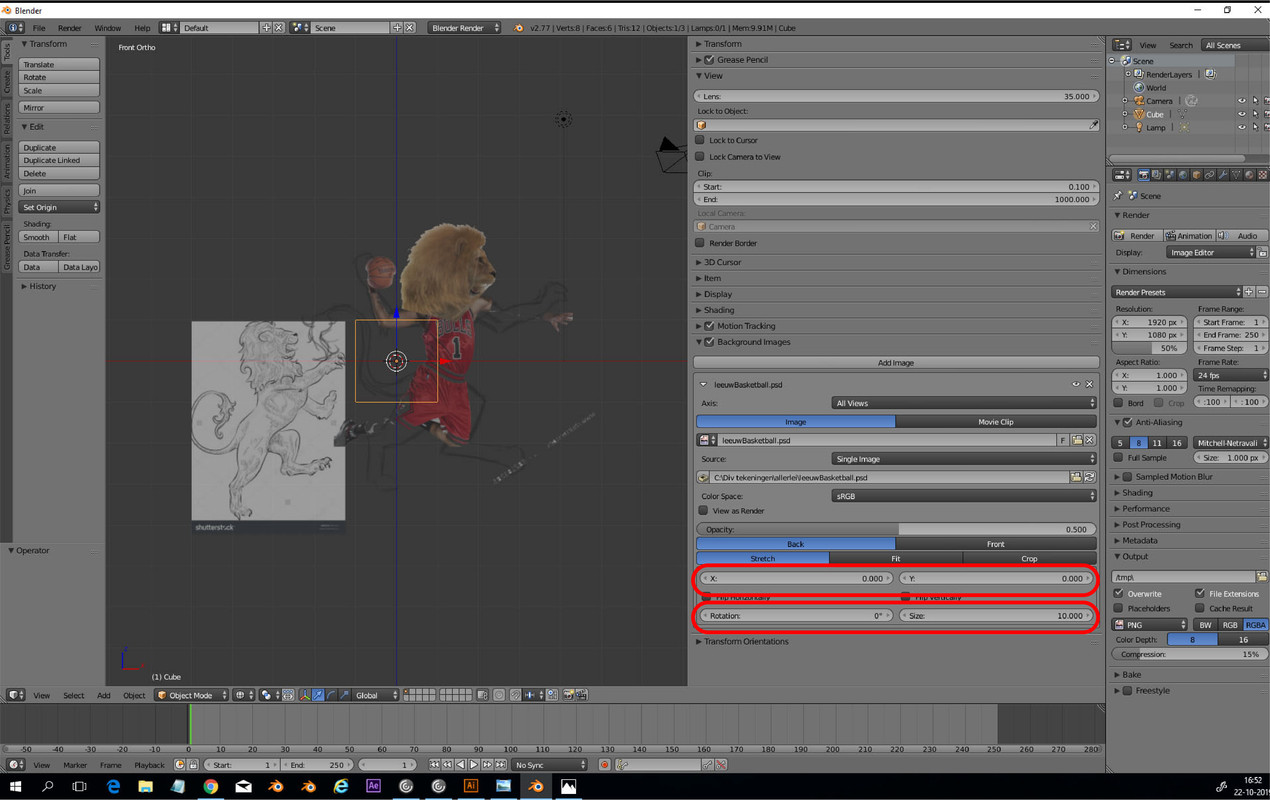Image resolution: width=1270 pixels, height=800 pixels.
Task: Open the Help menu
Action: pos(142,28)
